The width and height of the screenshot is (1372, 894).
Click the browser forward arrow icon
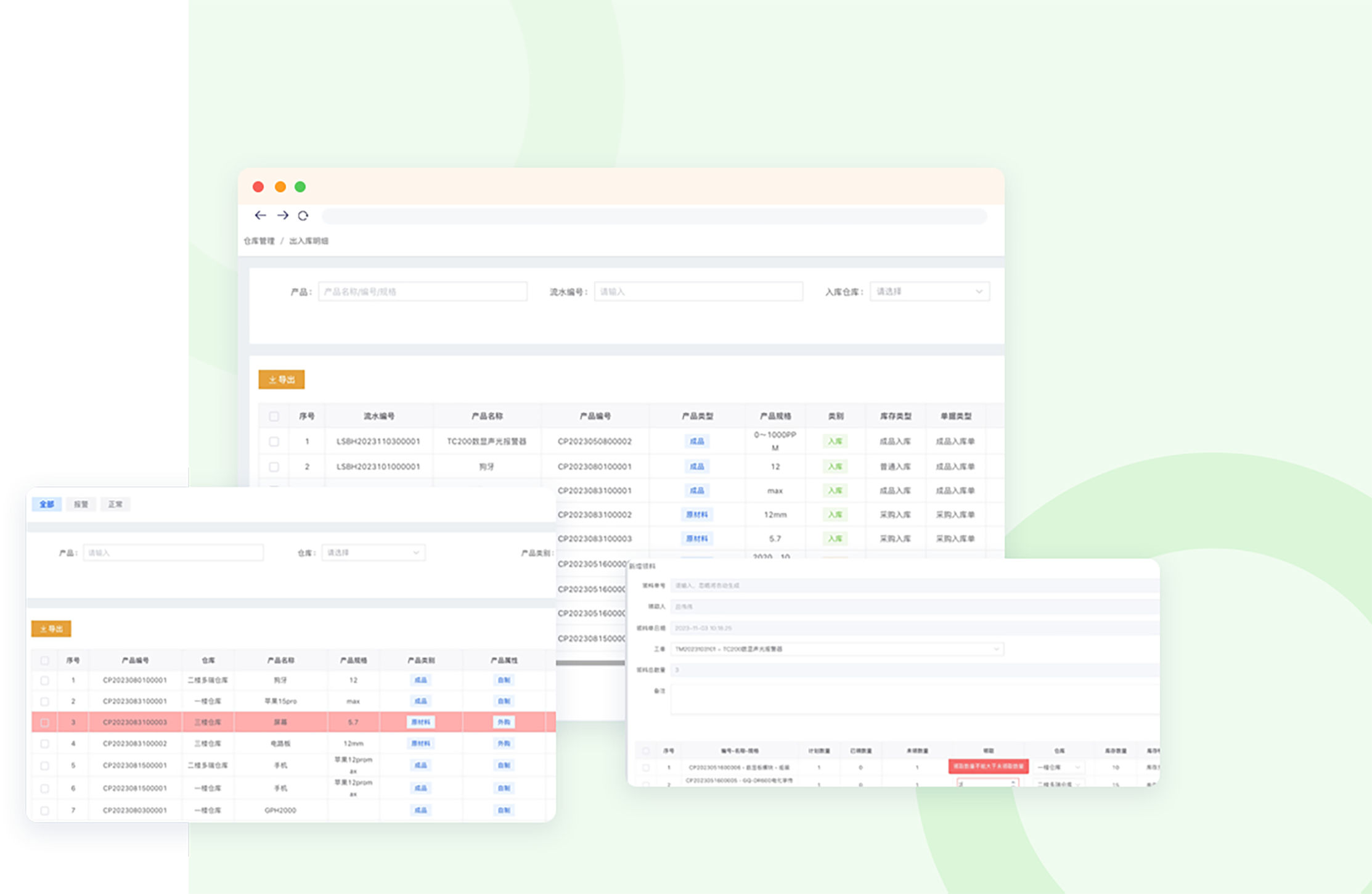282,215
